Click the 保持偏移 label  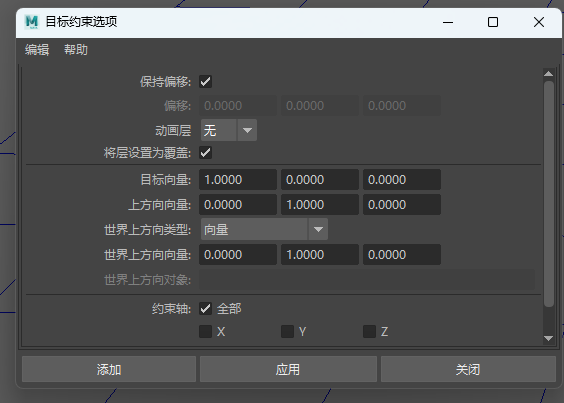point(165,82)
